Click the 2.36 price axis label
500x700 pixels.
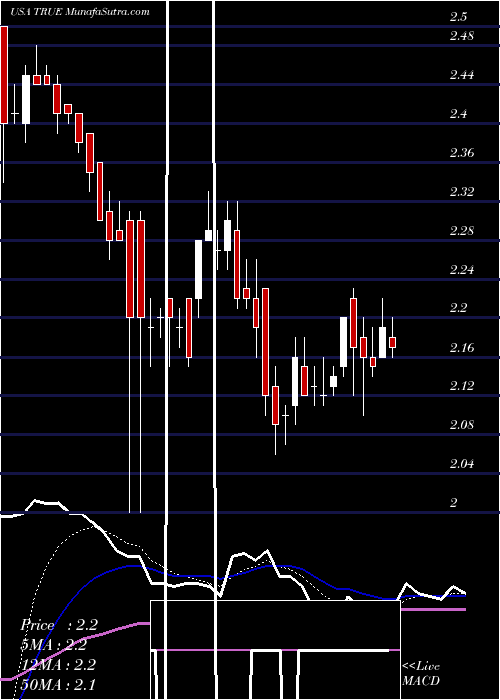462,153
